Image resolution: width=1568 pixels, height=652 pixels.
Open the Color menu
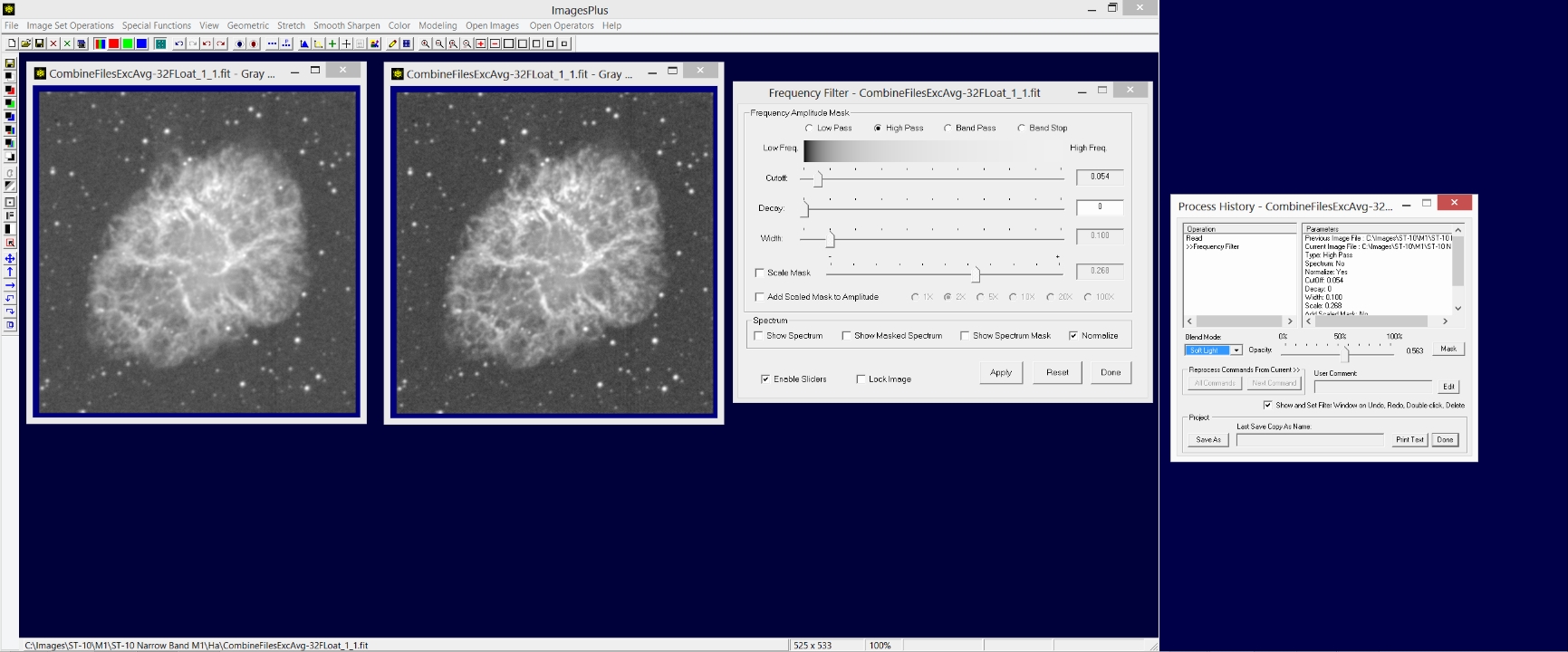[399, 25]
